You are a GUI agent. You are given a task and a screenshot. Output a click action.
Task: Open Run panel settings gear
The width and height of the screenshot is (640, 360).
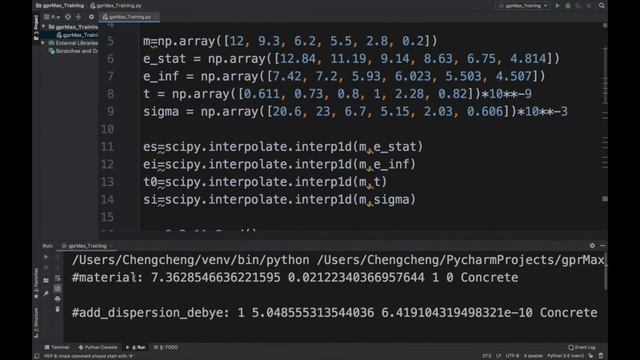coord(592,245)
